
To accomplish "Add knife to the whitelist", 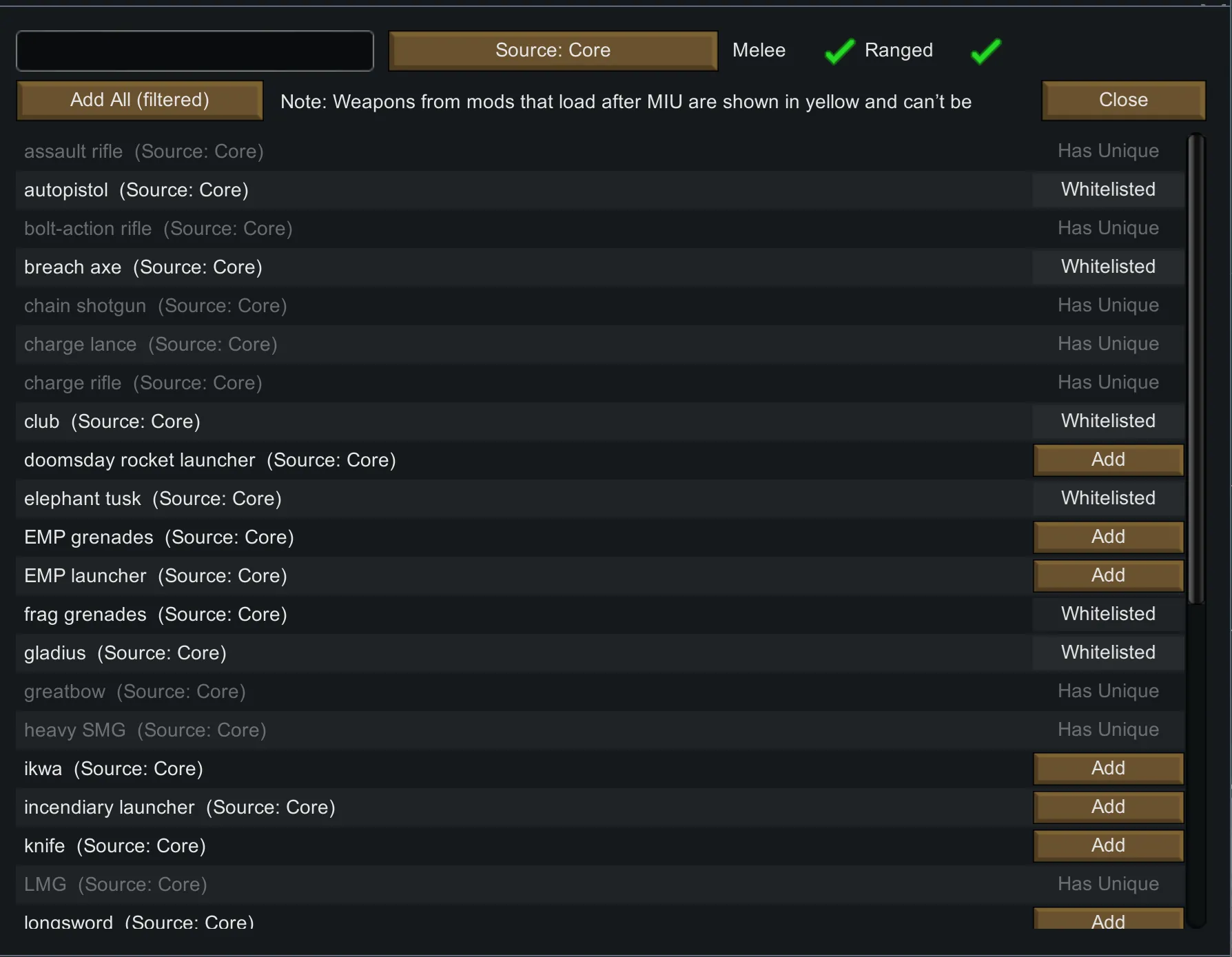I will [x=1108, y=845].
